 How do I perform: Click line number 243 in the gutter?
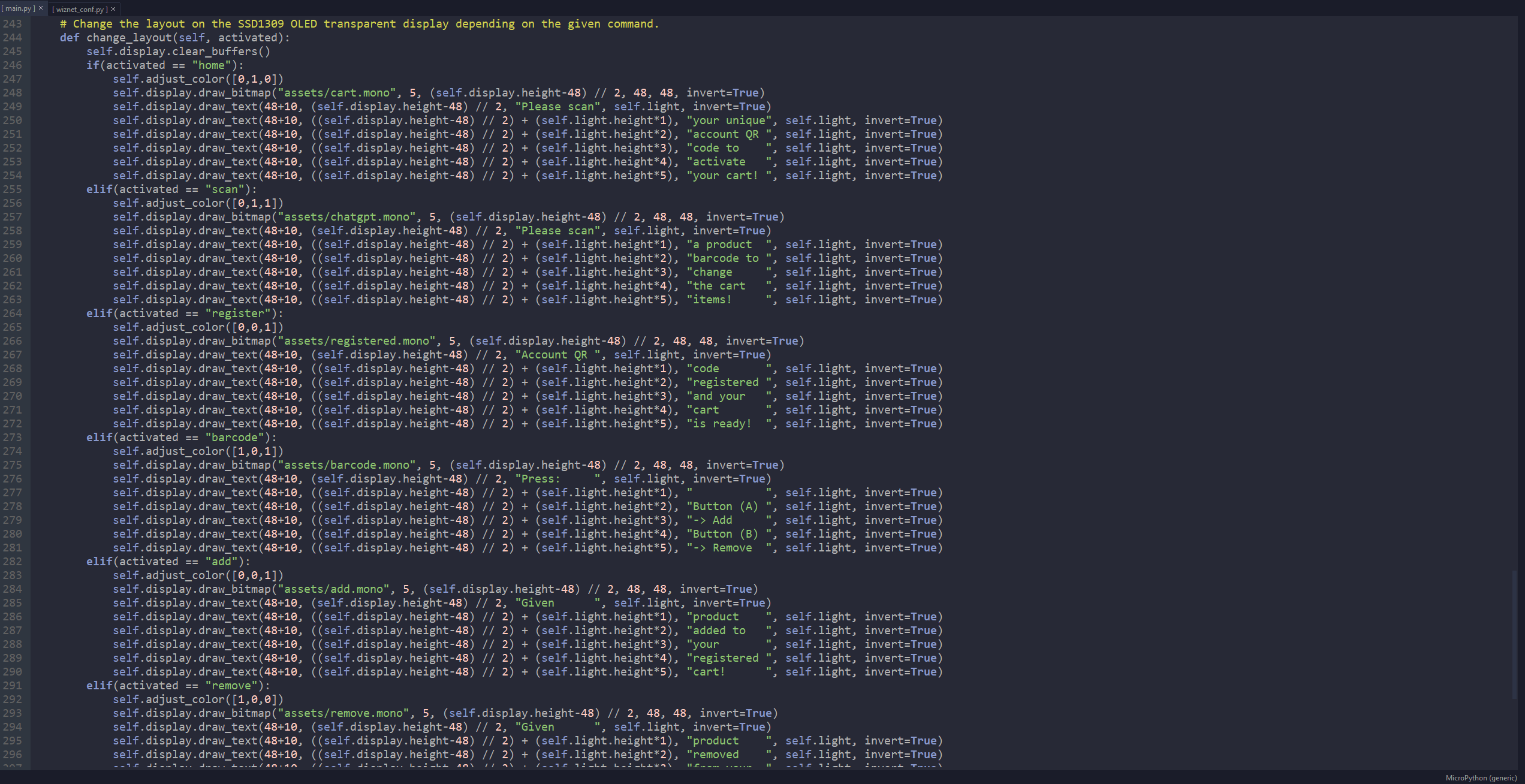(x=13, y=23)
